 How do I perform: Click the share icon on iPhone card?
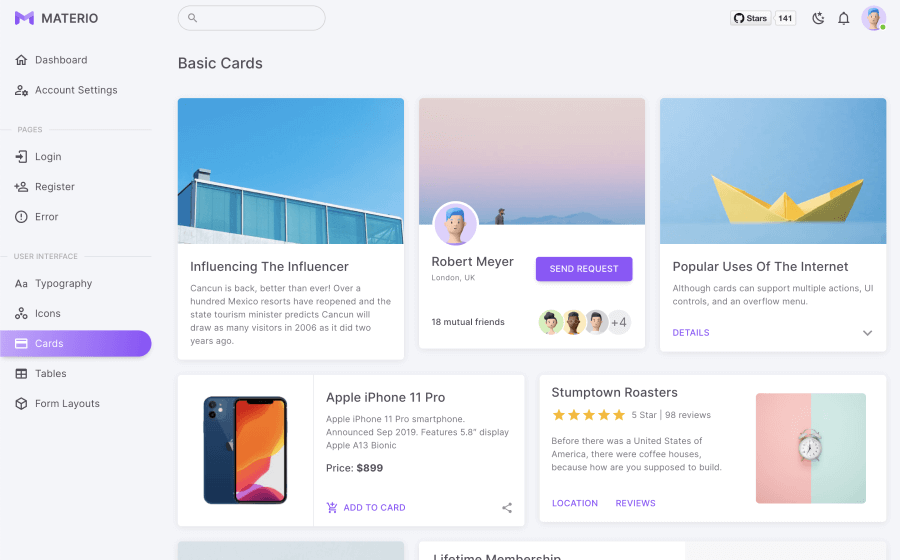pyautogui.click(x=507, y=508)
